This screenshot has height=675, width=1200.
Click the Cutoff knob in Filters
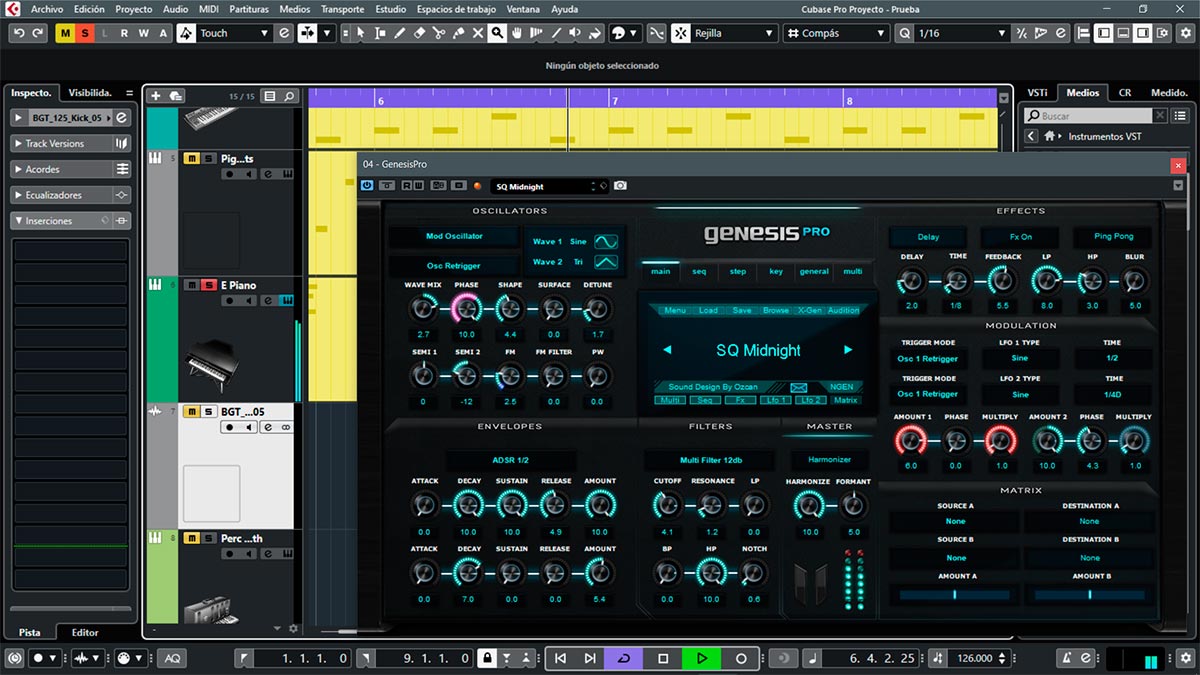667,506
